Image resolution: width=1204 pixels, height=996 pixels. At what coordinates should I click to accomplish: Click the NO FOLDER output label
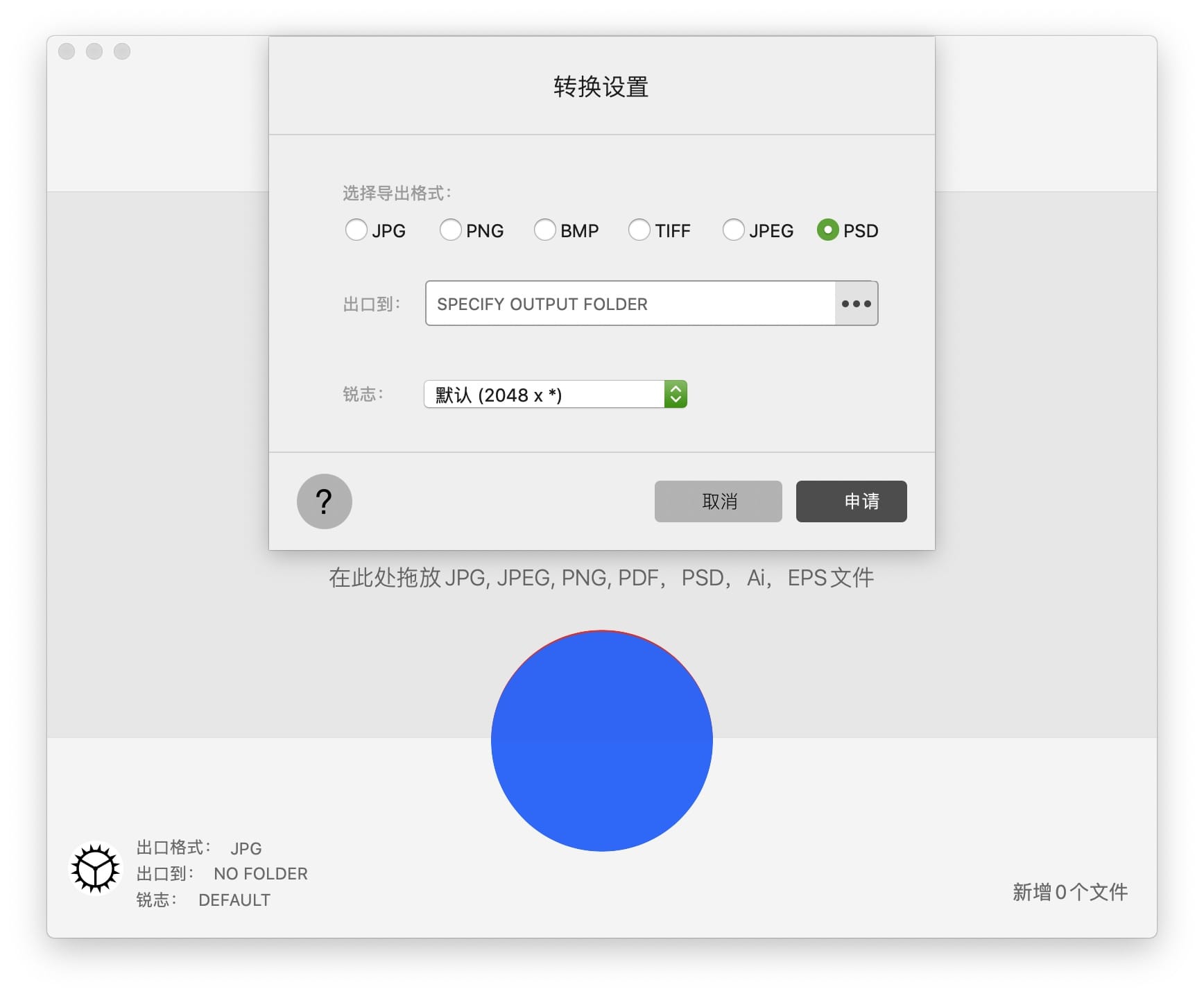pyautogui.click(x=260, y=874)
